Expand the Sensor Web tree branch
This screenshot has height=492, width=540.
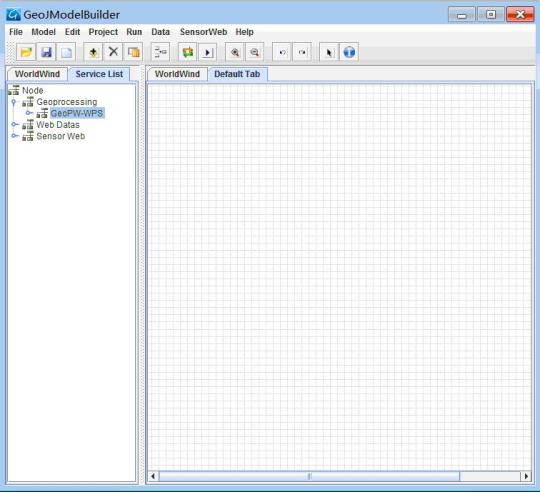coord(15,136)
